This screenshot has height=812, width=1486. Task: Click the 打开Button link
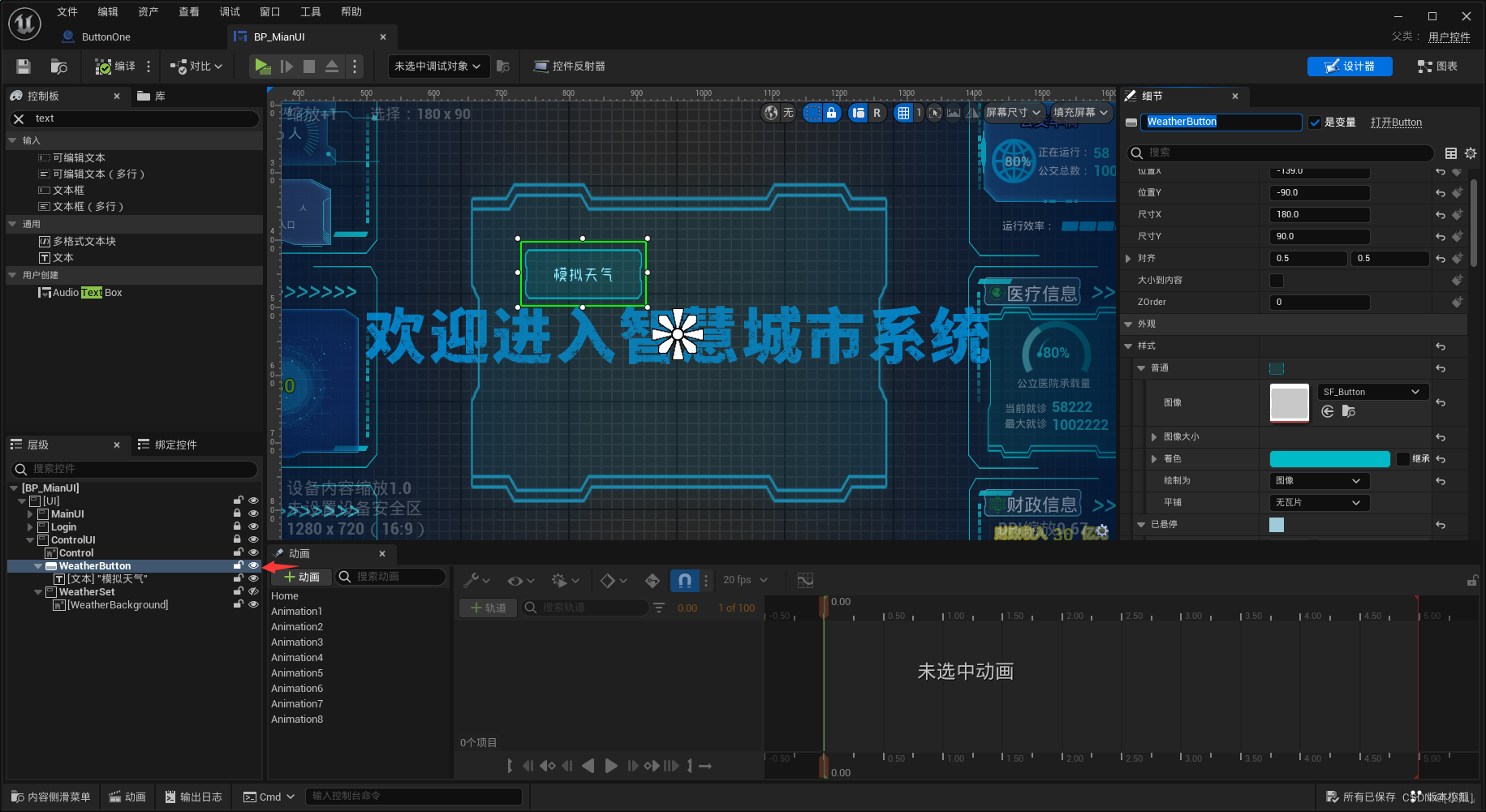pyautogui.click(x=1396, y=122)
